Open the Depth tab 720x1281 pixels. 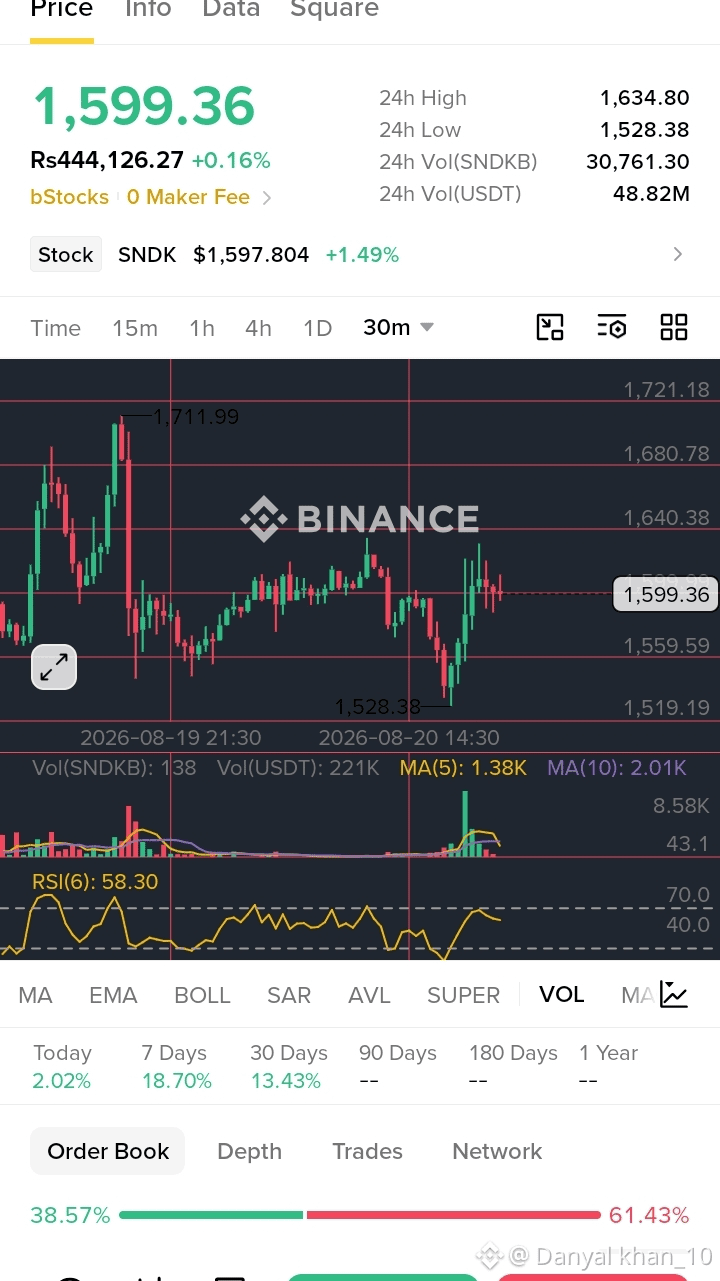249,1151
